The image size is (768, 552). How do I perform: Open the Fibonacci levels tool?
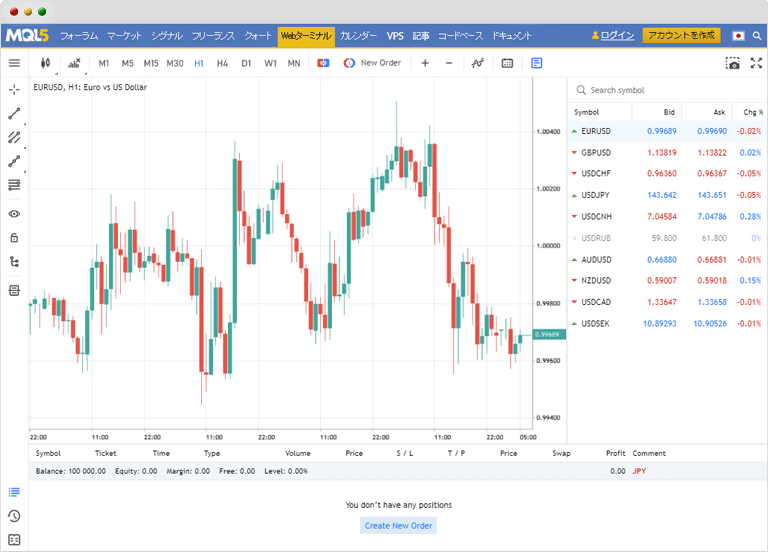click(14, 185)
